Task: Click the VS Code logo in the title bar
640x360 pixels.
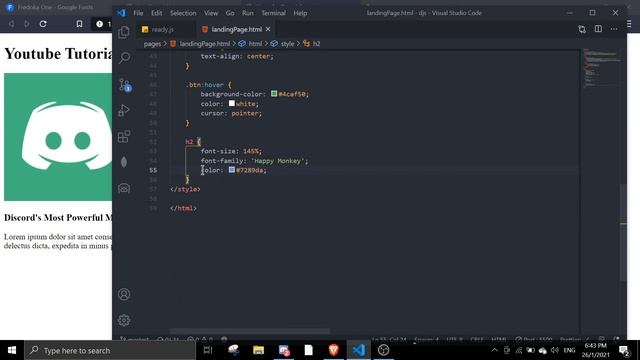Action: 121,13
